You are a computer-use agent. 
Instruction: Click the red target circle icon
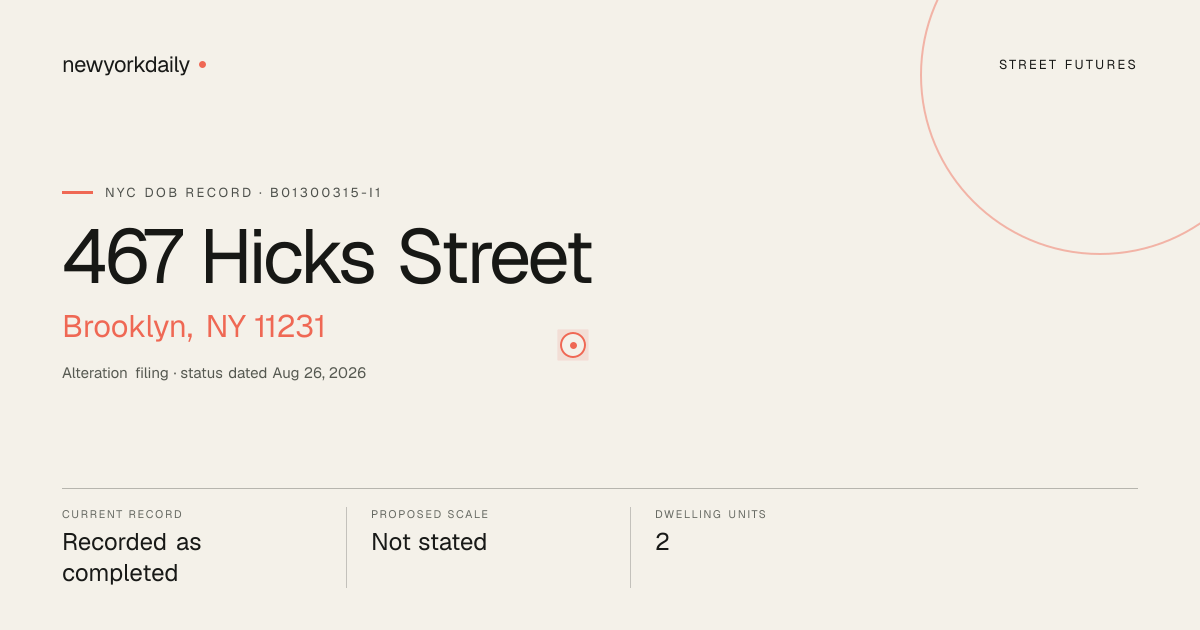tap(573, 345)
